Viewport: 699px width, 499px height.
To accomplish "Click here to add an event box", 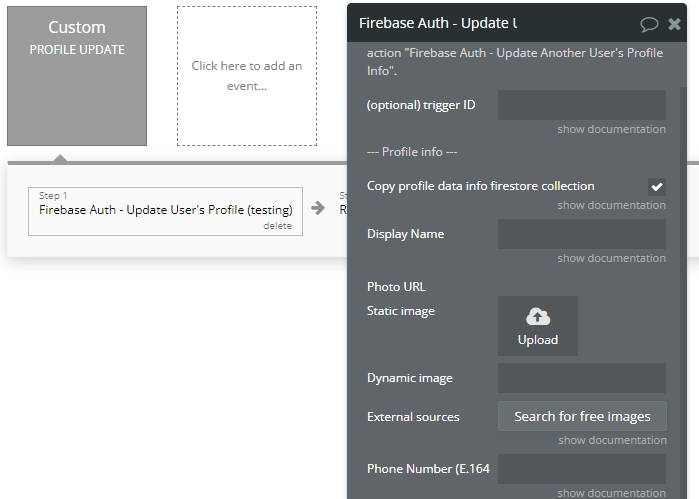I will [247, 76].
